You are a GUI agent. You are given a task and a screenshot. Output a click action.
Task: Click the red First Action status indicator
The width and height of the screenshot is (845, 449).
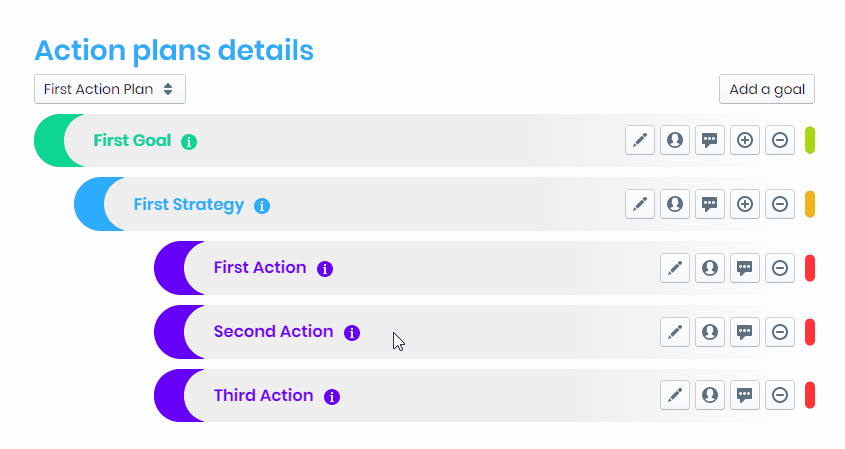[810, 268]
